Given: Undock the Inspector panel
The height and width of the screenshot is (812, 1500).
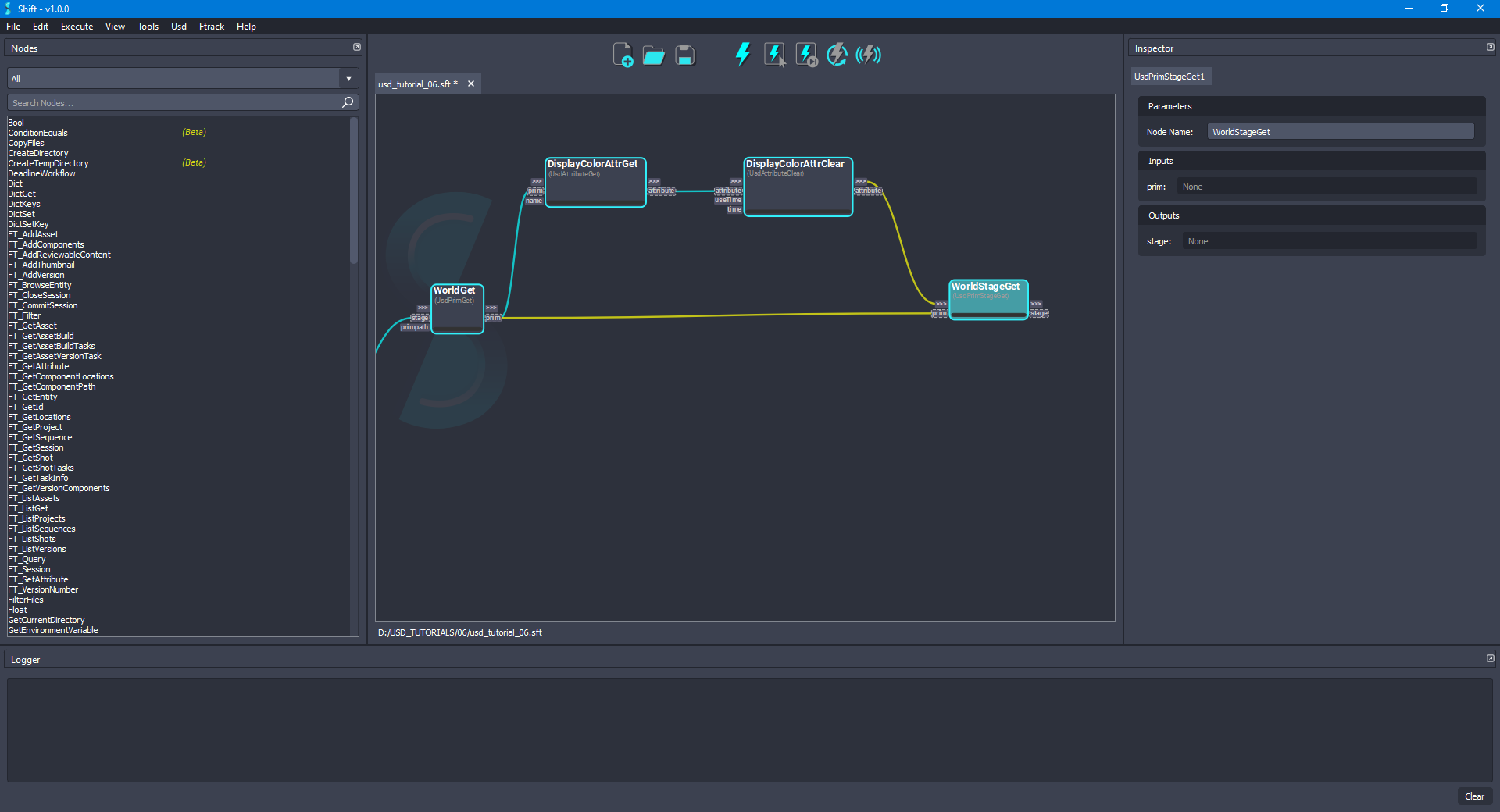Looking at the screenshot, I should (x=1491, y=47).
